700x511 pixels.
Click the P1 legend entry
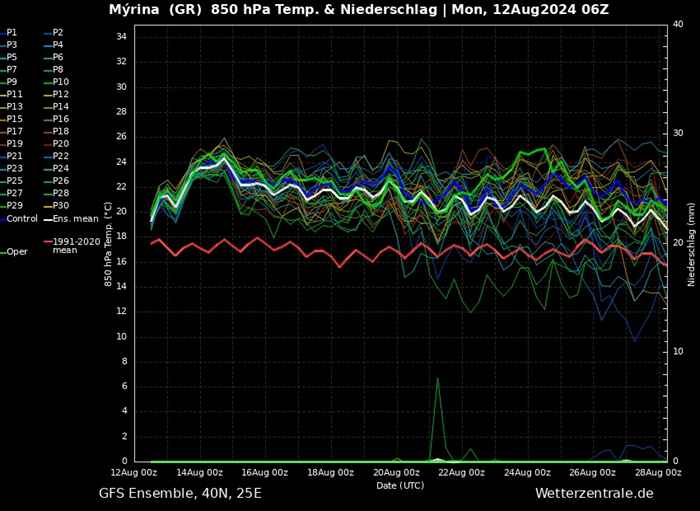12,33
